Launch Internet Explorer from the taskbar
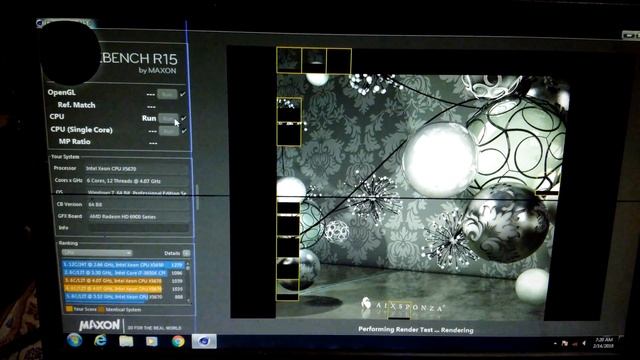The image size is (640, 360). 100,340
